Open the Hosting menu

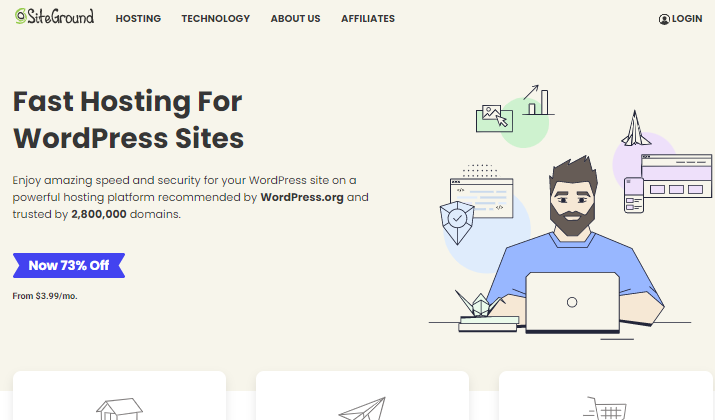click(138, 19)
